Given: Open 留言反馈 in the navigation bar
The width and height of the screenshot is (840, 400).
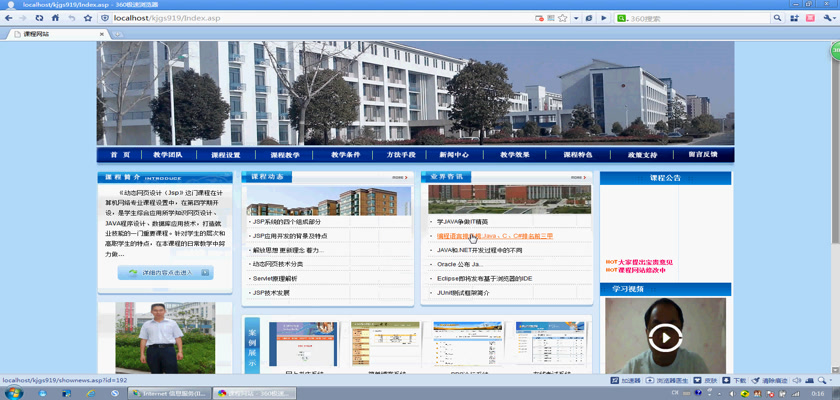Looking at the screenshot, I should coord(703,155).
